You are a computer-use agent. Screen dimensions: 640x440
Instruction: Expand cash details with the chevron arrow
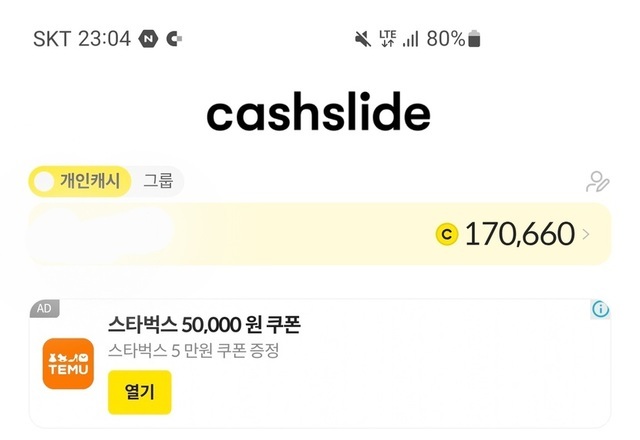click(586, 235)
